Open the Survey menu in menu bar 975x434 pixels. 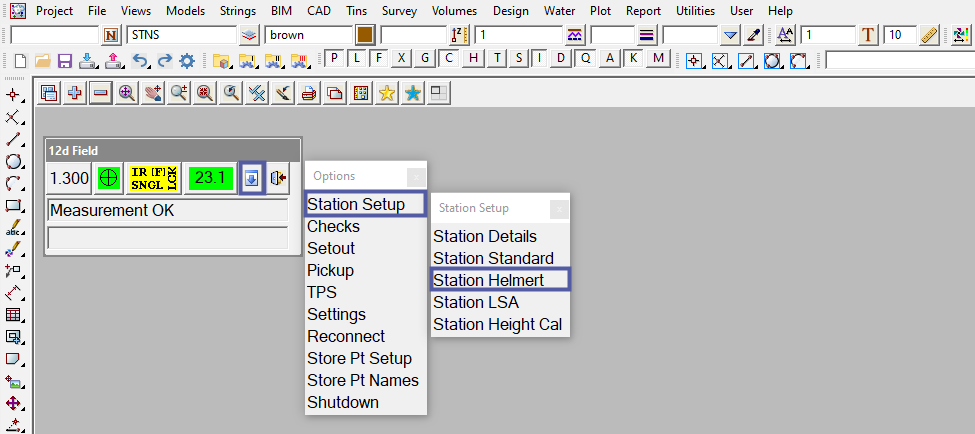coord(399,10)
